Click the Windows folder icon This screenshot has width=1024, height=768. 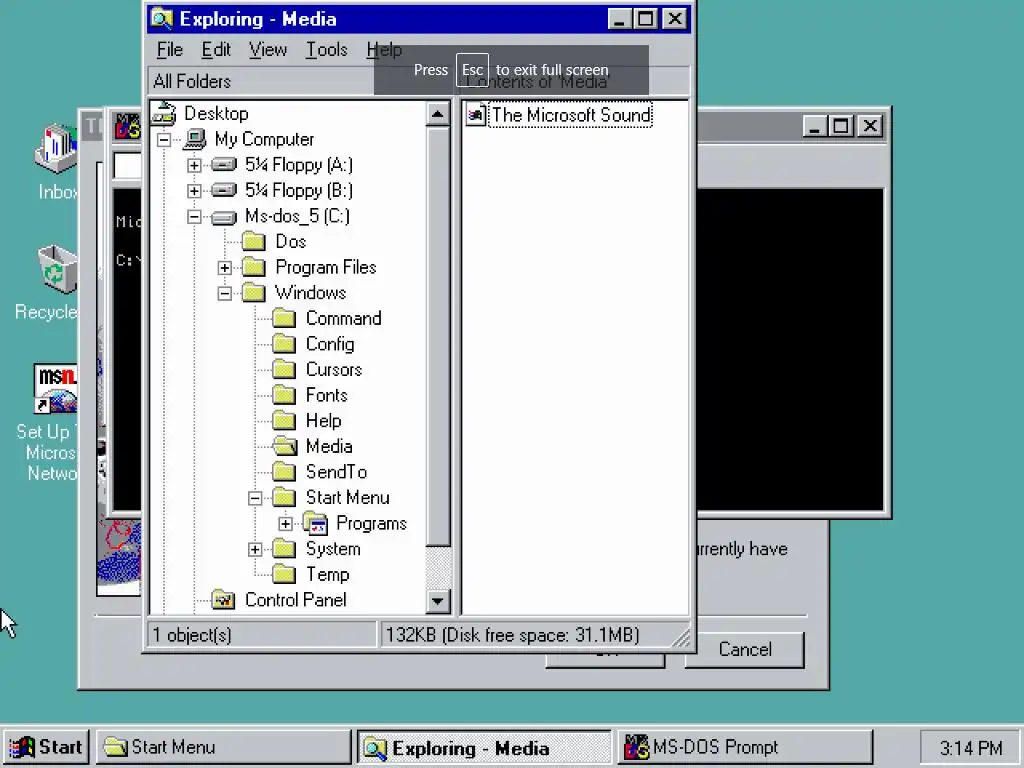(253, 293)
